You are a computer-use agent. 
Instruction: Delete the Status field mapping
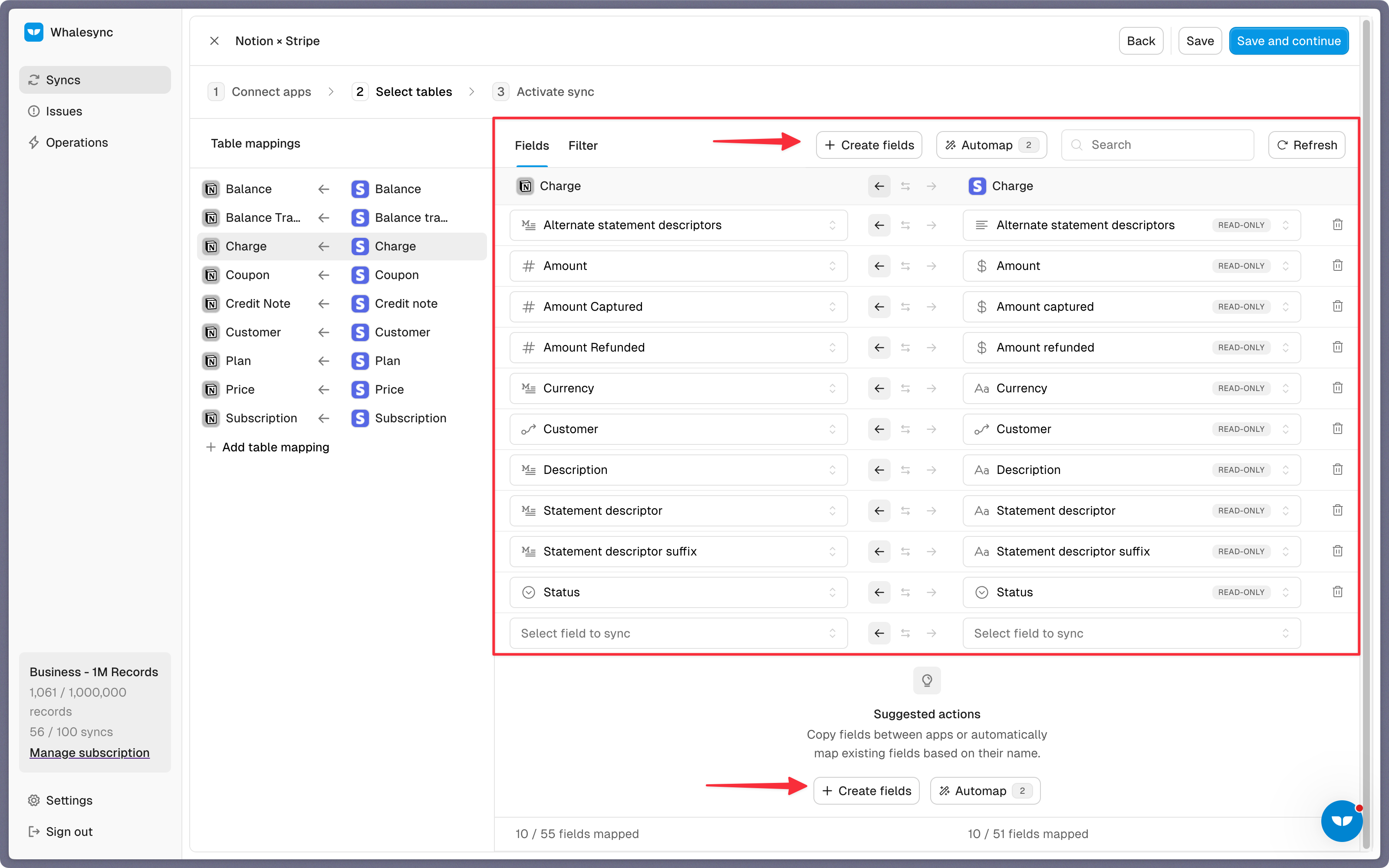coord(1337,592)
